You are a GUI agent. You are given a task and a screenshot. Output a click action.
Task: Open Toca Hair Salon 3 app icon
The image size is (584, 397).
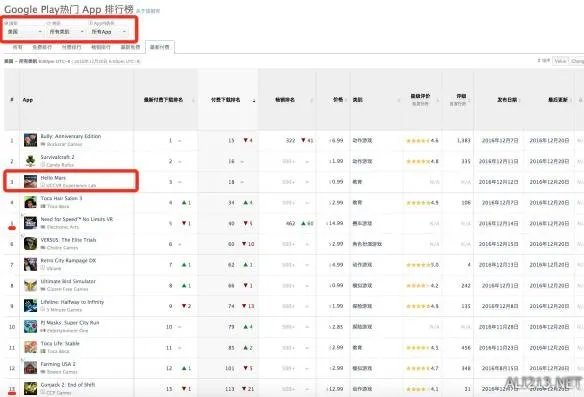click(x=30, y=202)
